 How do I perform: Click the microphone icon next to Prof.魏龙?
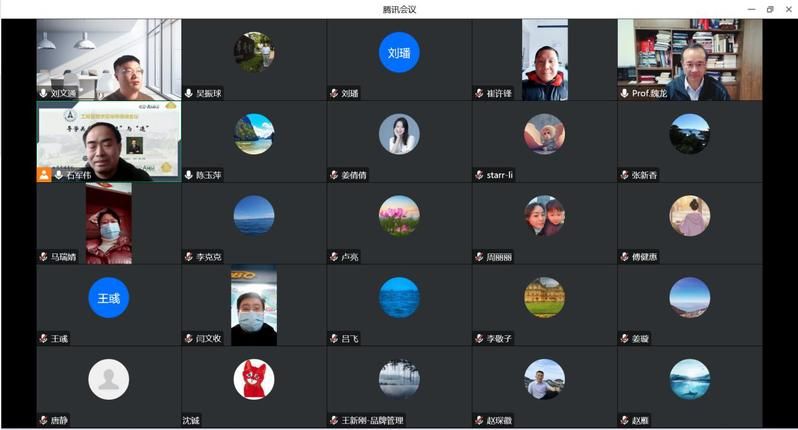tap(624, 93)
